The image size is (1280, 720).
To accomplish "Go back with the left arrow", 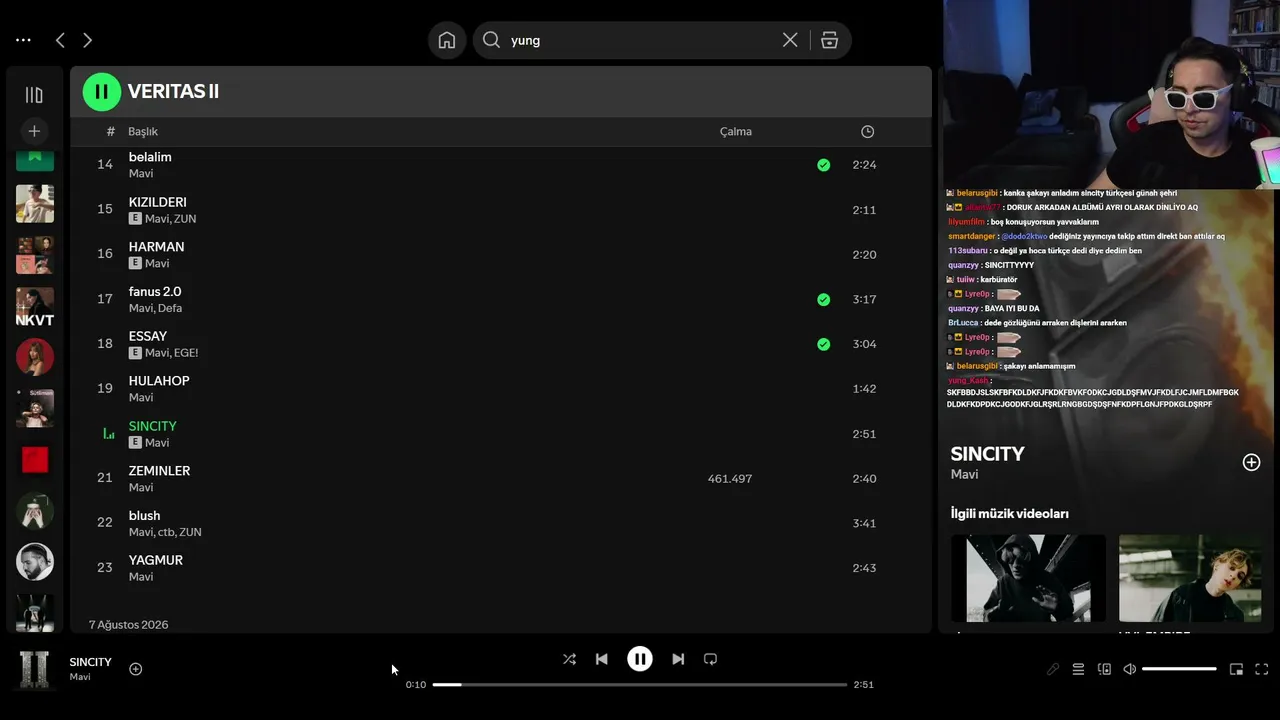I will pos(60,40).
